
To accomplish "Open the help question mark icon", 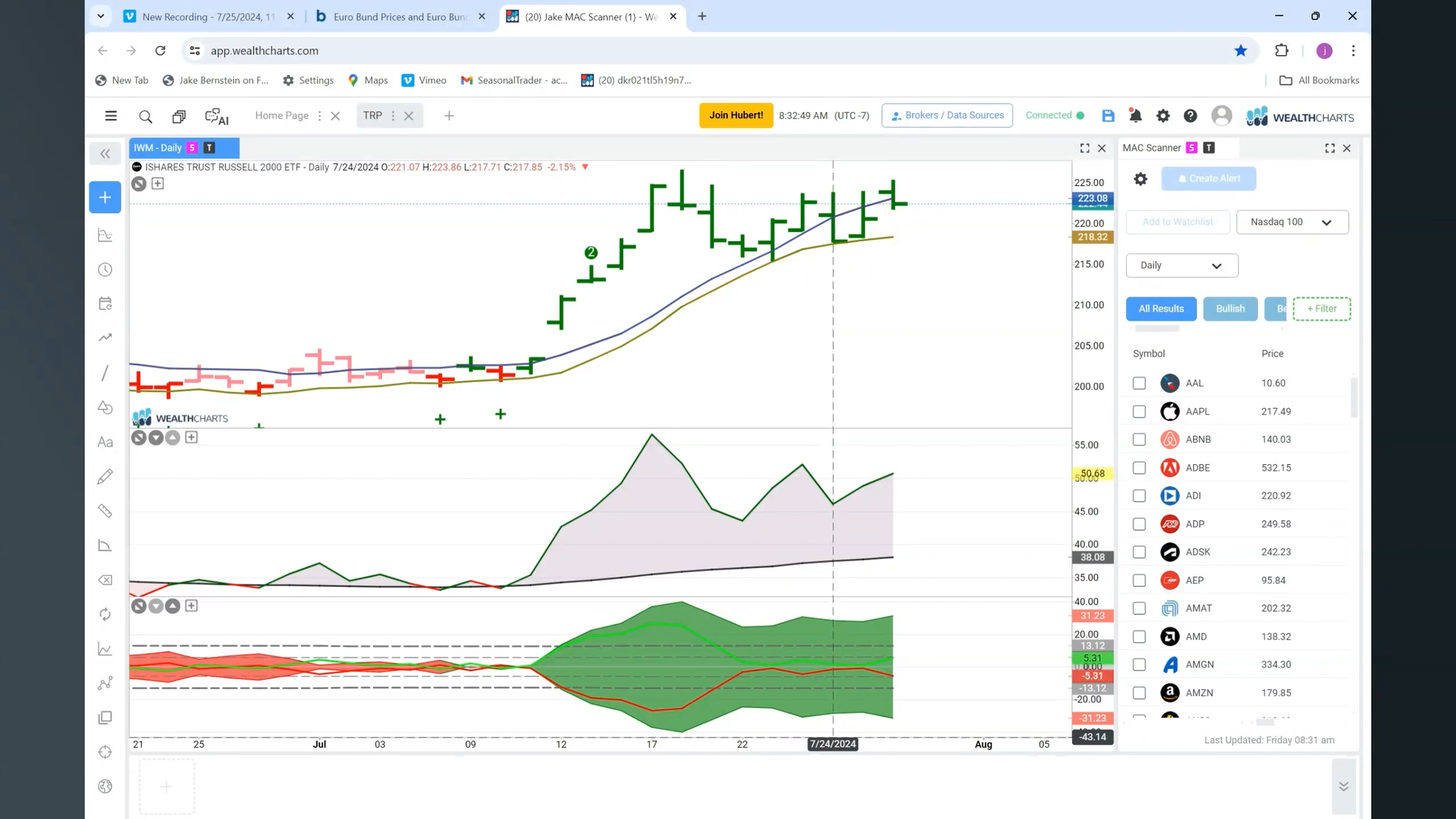I will (1191, 116).
